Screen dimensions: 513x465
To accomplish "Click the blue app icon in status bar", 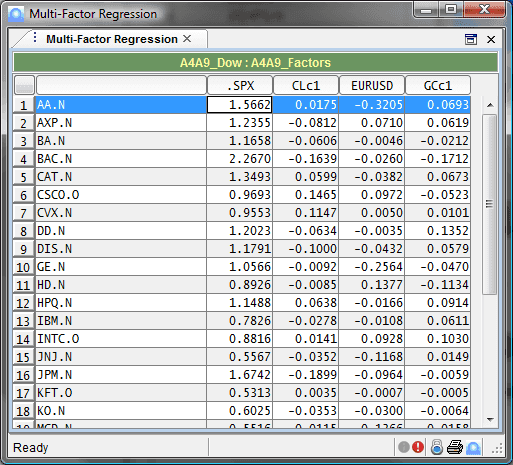I will [473, 448].
